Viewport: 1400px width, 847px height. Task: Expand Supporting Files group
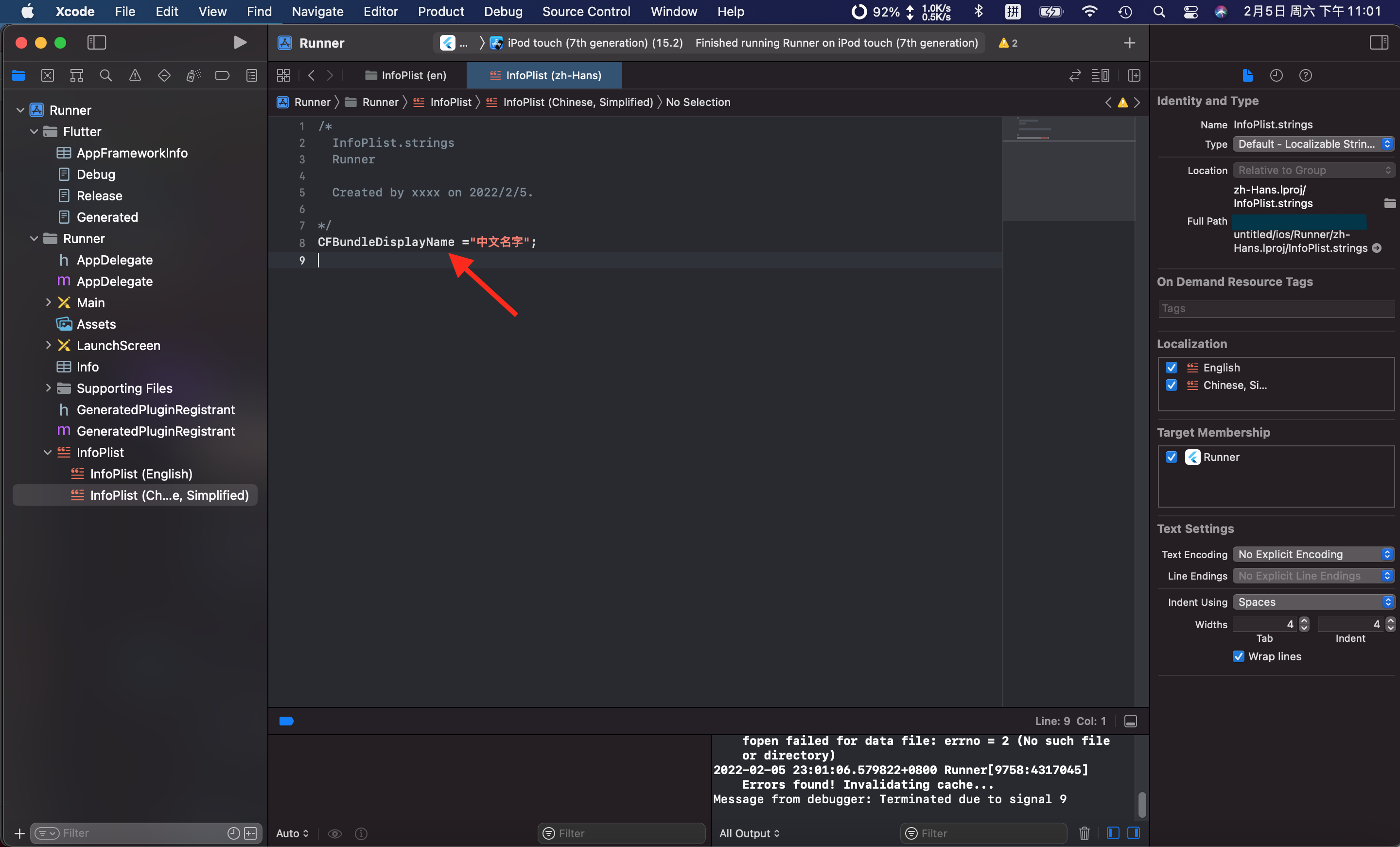click(x=48, y=388)
